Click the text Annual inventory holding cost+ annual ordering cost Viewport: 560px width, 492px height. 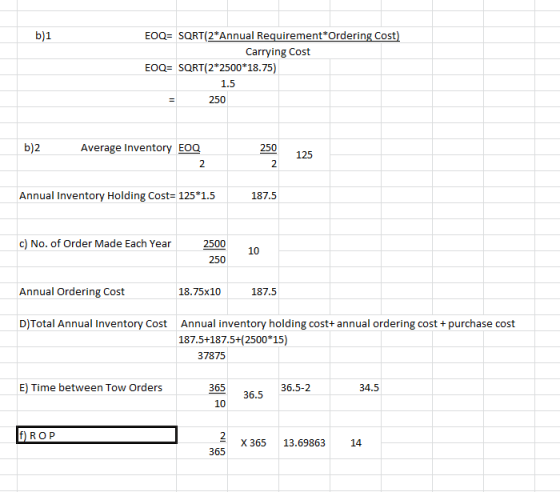[x=309, y=323]
